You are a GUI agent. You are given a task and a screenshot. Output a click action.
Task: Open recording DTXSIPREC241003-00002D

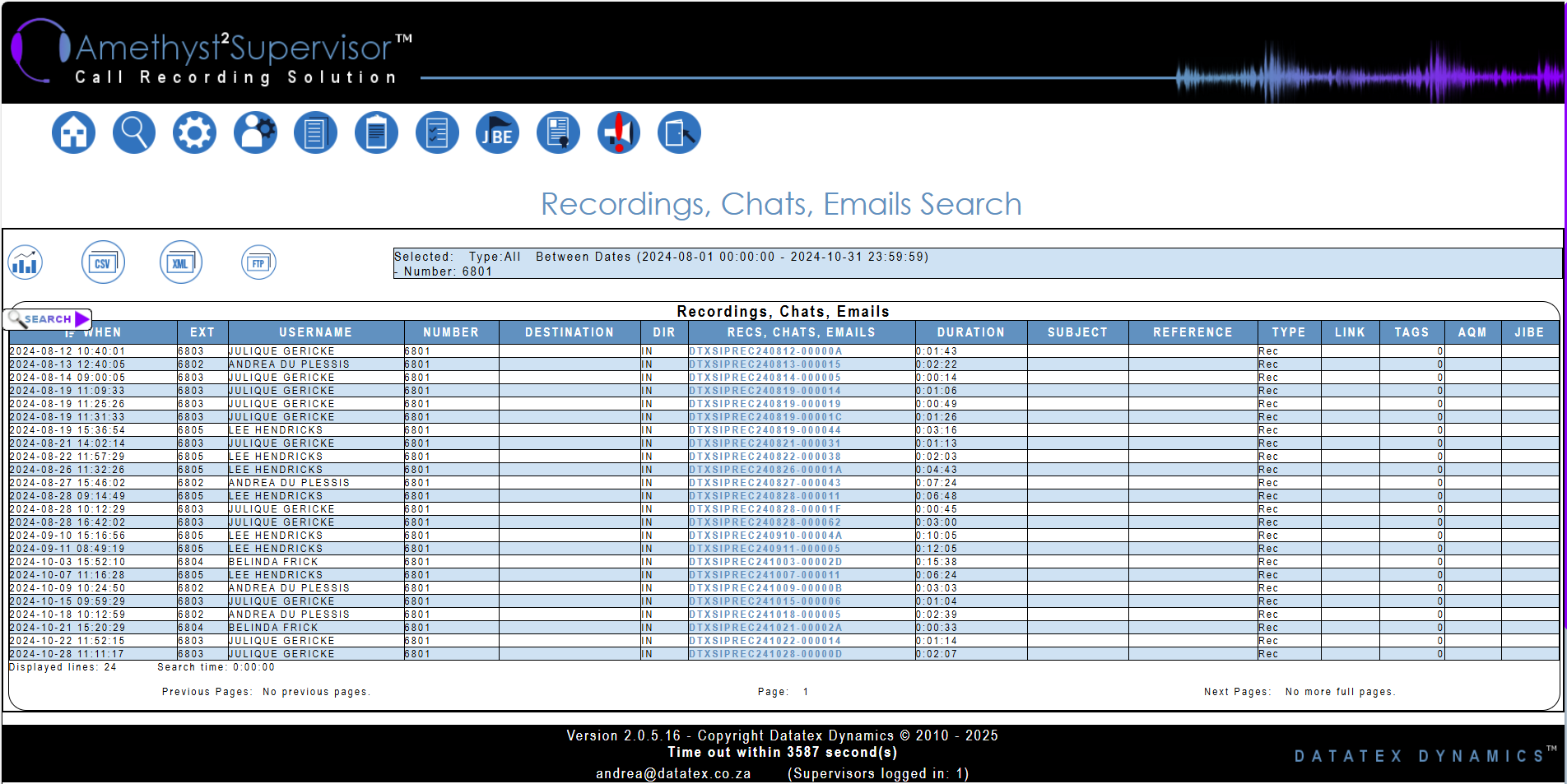[765, 562]
